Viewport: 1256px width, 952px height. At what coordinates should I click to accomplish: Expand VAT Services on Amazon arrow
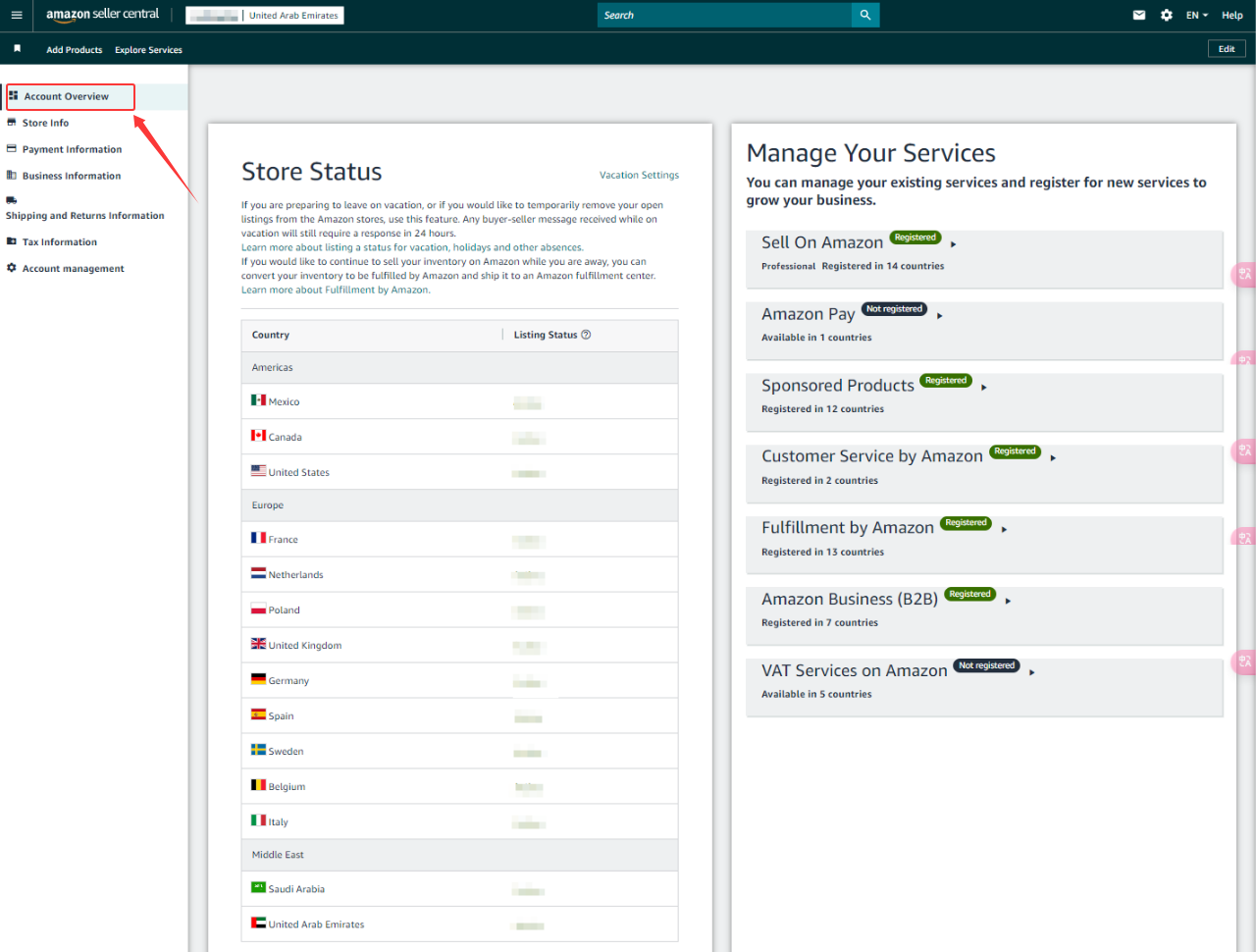(1031, 672)
